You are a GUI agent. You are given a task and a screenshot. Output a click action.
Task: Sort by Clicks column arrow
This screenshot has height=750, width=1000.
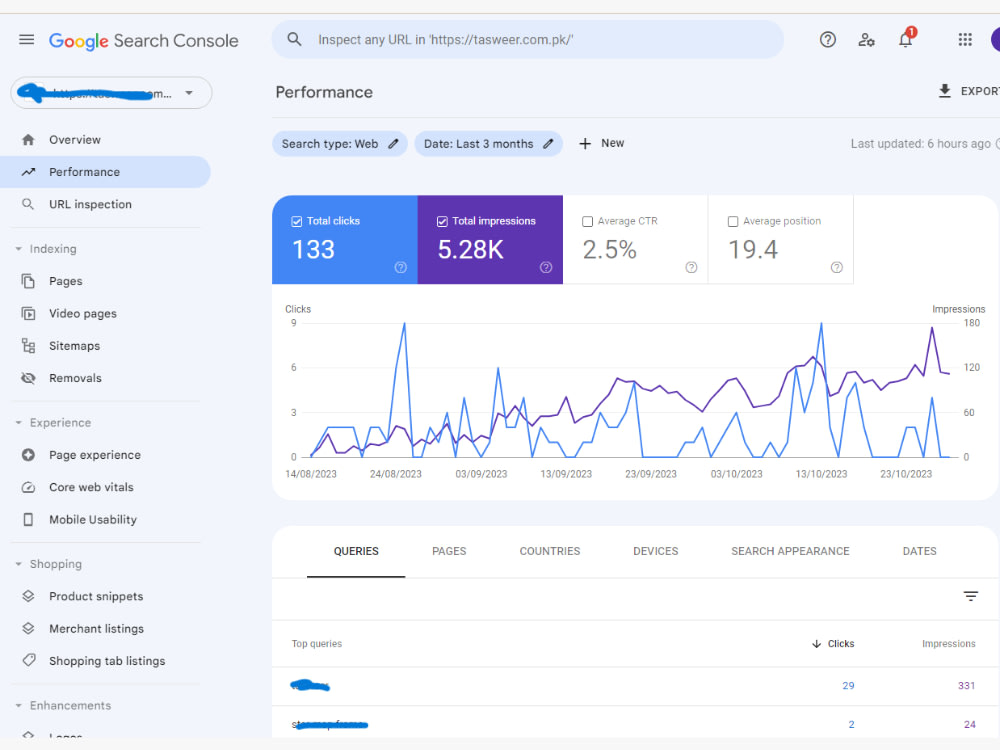click(x=816, y=644)
